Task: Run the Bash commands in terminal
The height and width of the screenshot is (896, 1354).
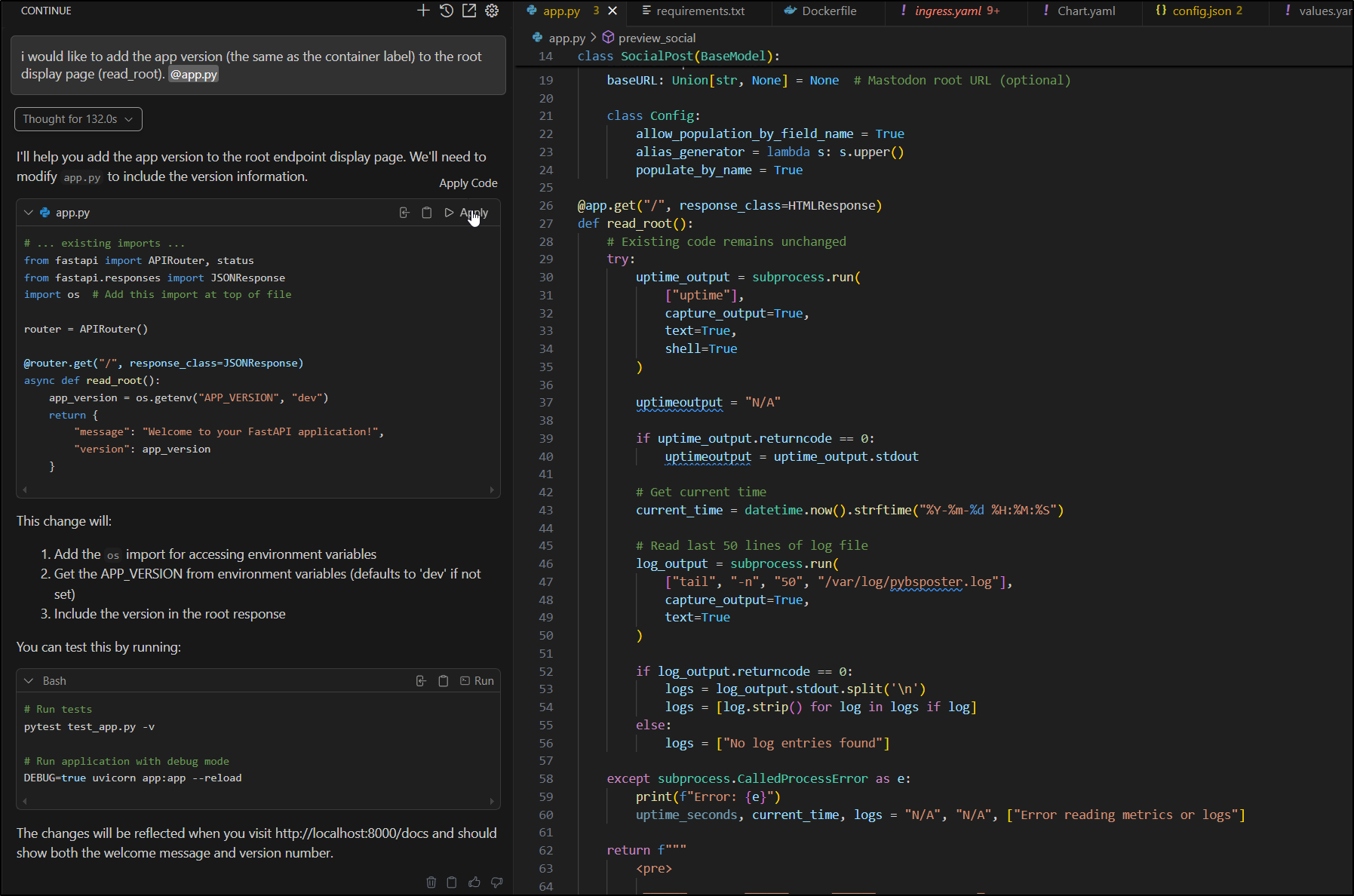Action: click(477, 681)
